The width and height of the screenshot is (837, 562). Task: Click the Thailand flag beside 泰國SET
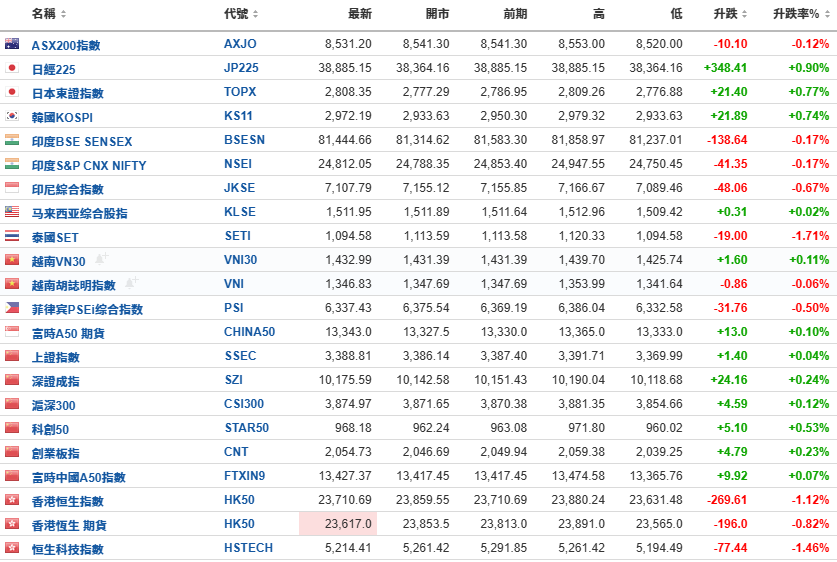click(12, 236)
